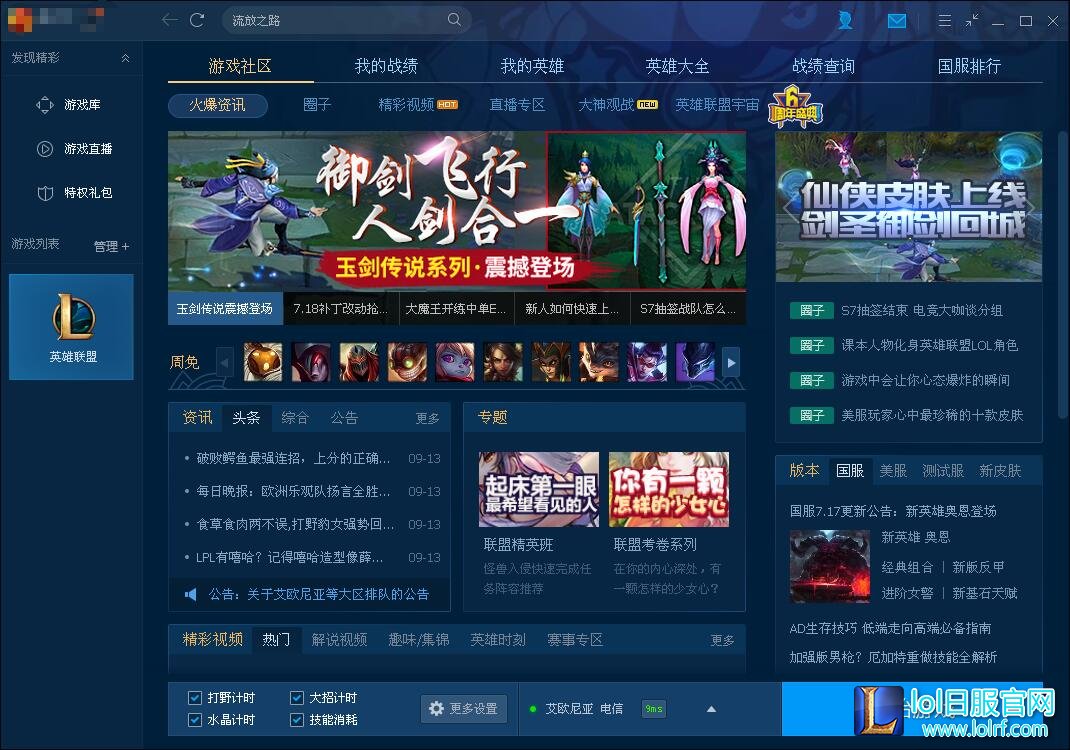
Task: Click the 9ms ping indicator
Action: coord(654,709)
